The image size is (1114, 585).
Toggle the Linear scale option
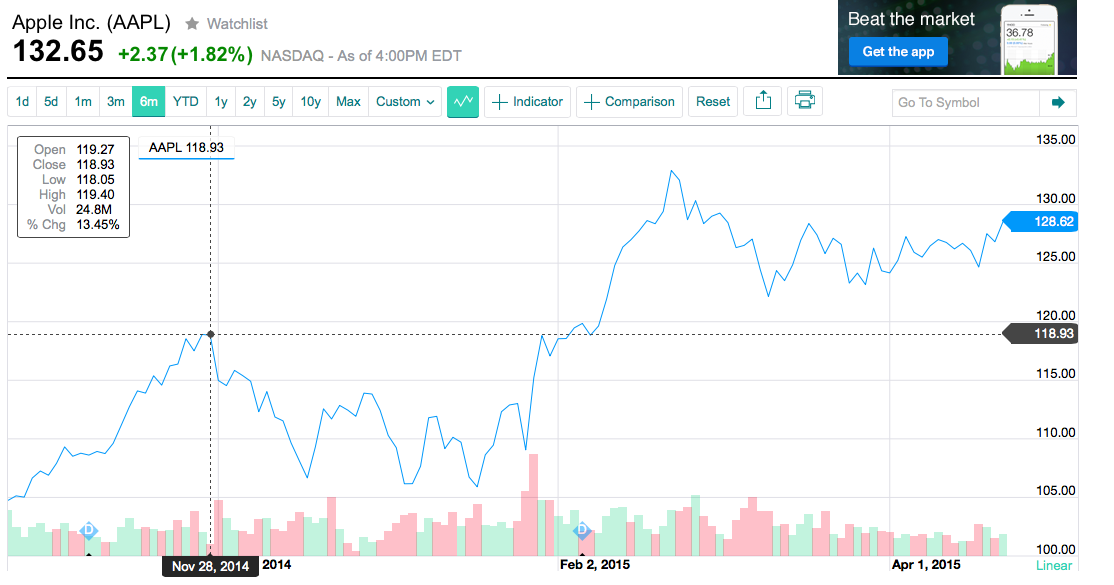point(1053,566)
